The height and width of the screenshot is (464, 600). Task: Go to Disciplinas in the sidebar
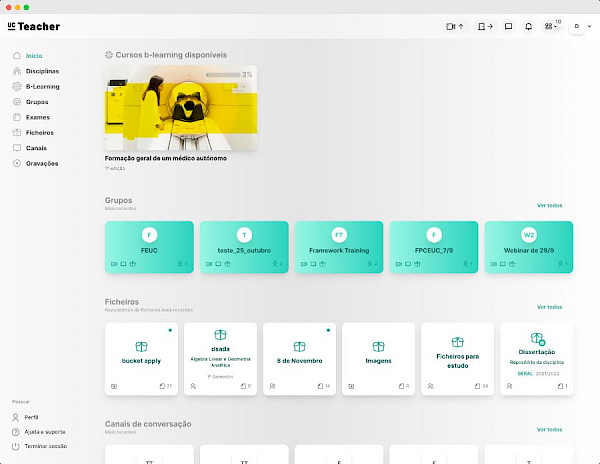(42, 71)
